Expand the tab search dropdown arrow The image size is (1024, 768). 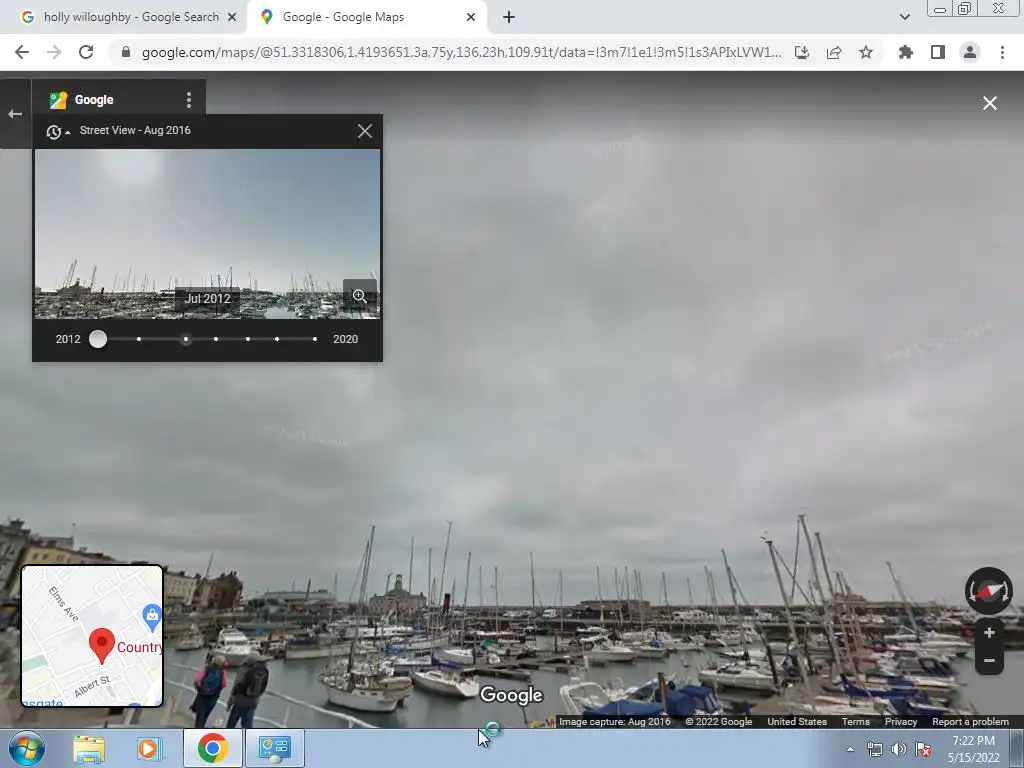coord(904,17)
